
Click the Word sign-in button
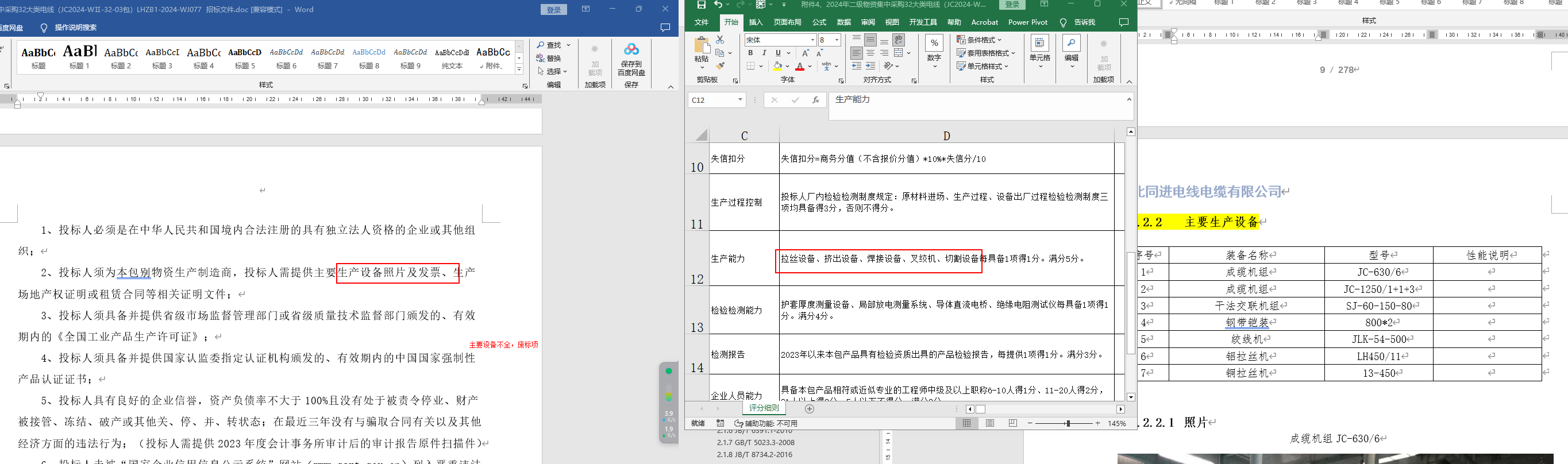554,10
